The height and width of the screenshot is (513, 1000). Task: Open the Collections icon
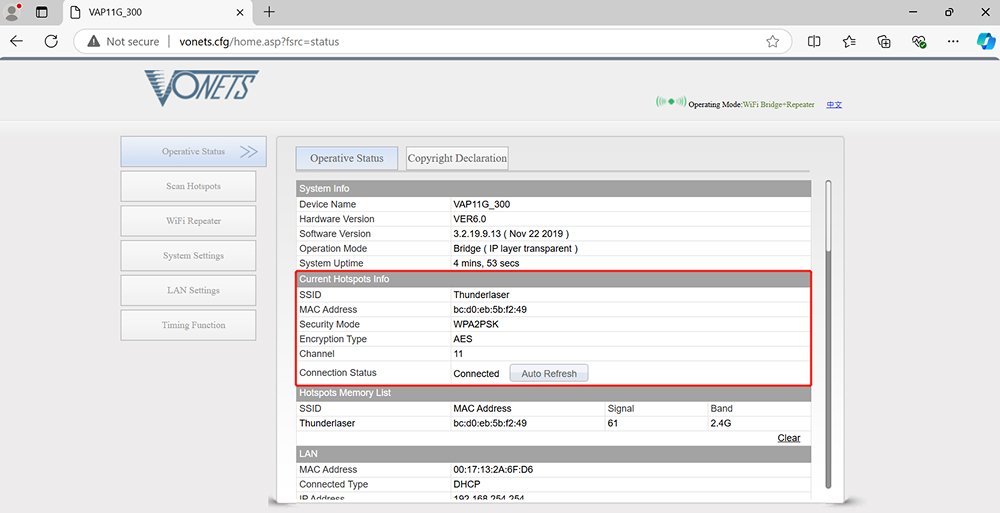[884, 42]
